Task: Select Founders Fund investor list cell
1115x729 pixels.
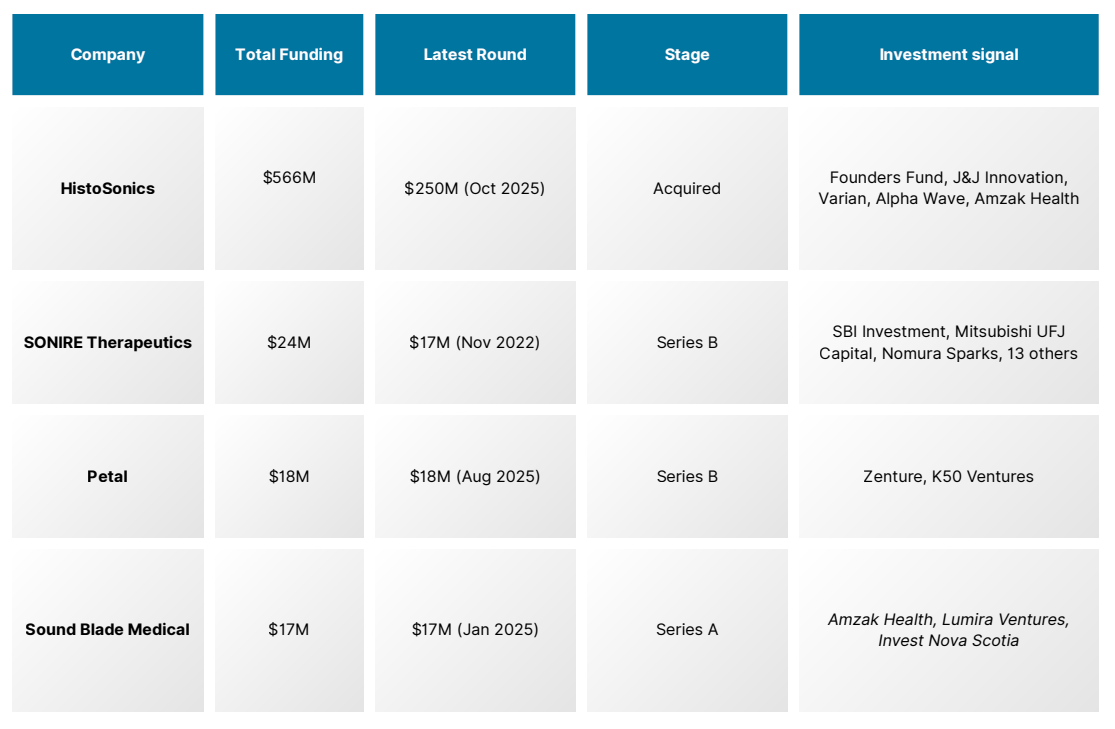Action: tap(949, 188)
